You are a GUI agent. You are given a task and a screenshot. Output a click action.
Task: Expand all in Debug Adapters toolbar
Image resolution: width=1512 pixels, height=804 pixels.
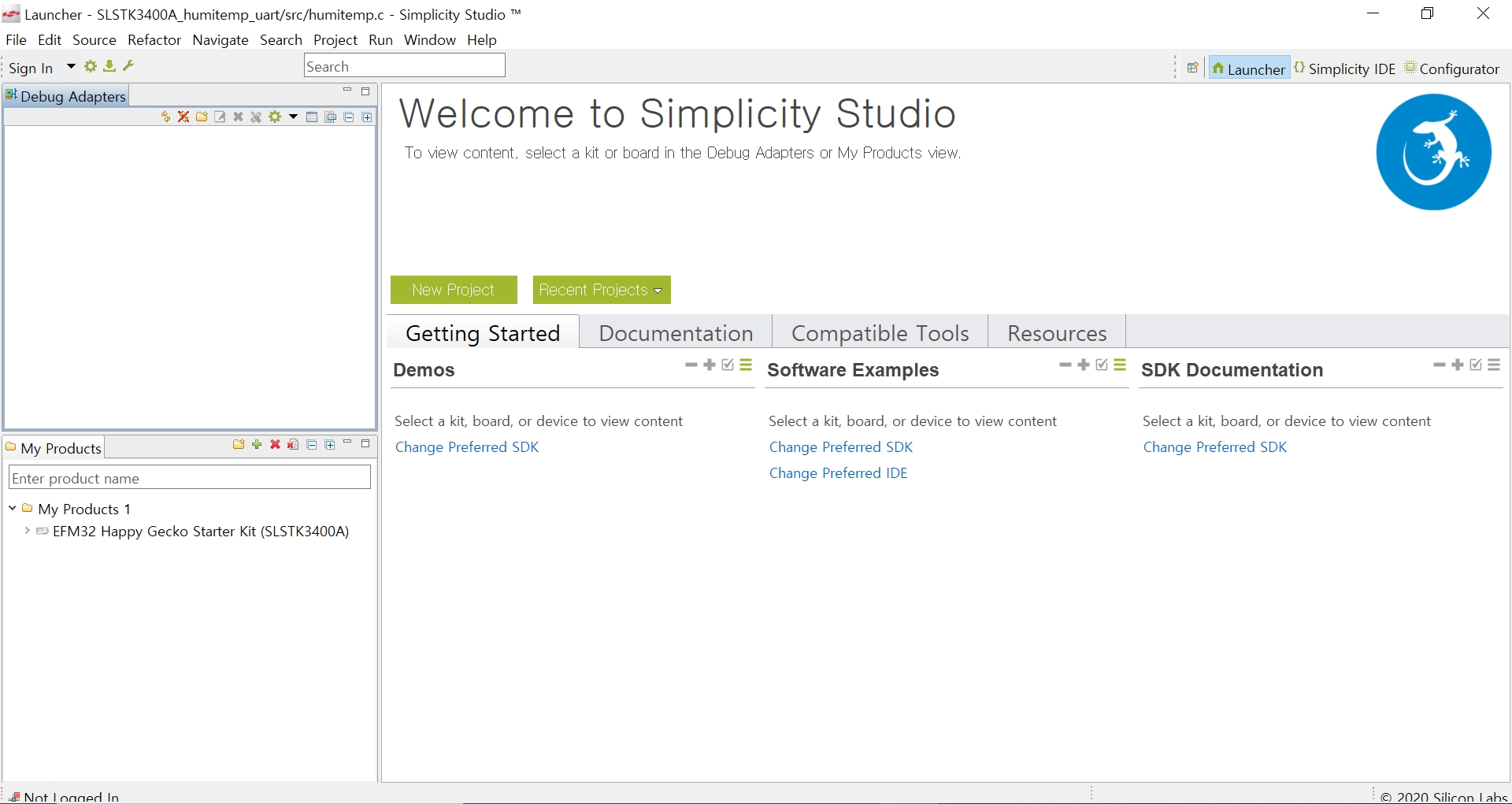click(x=367, y=117)
